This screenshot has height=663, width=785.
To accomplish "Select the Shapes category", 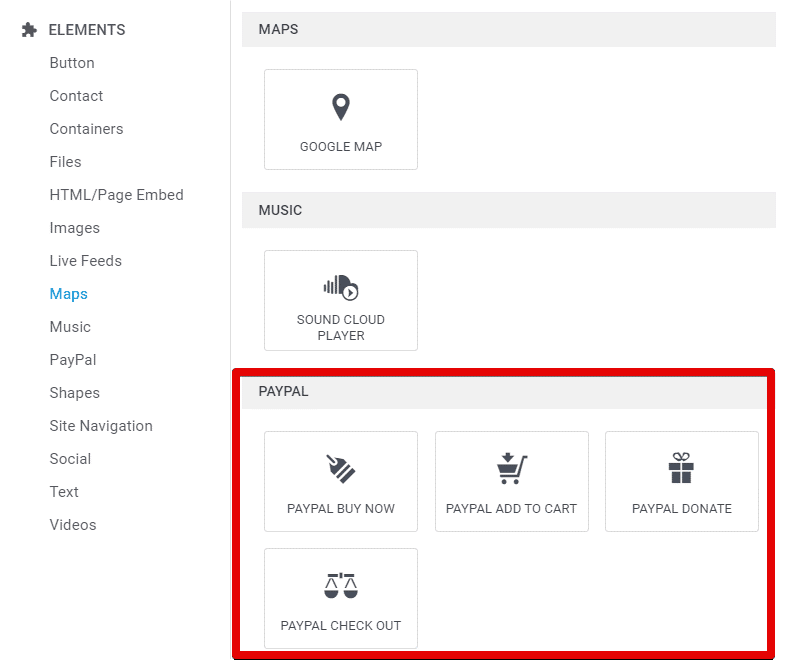I will [75, 393].
